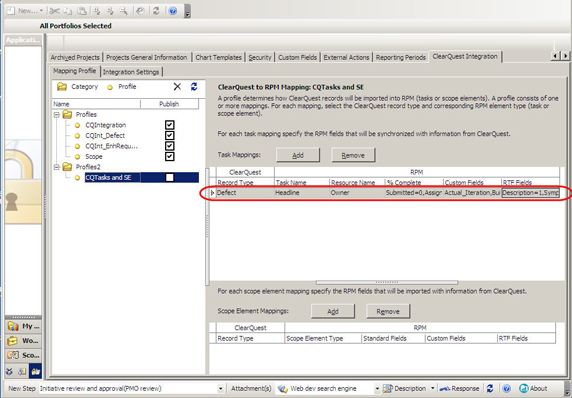The height and width of the screenshot is (398, 572).
Task: Click the Paste clipboard icon
Action: point(82,11)
